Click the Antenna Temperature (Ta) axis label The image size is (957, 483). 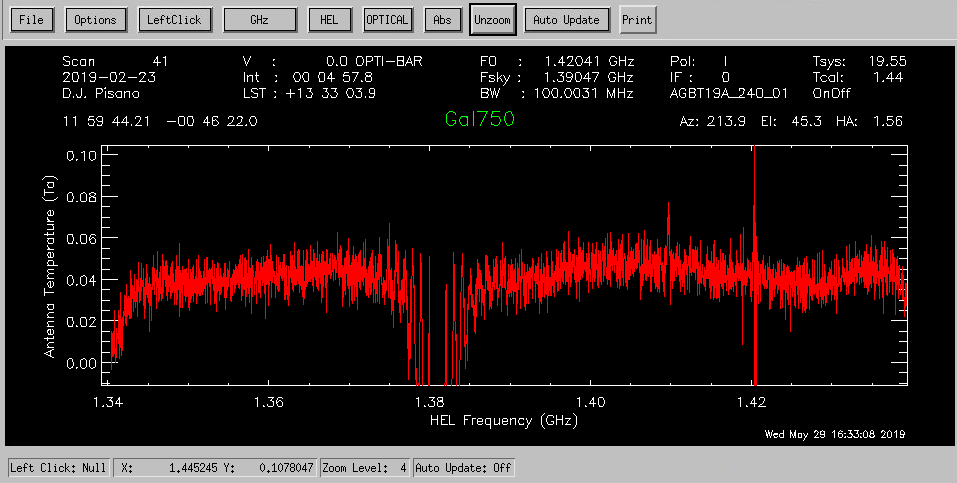49,265
